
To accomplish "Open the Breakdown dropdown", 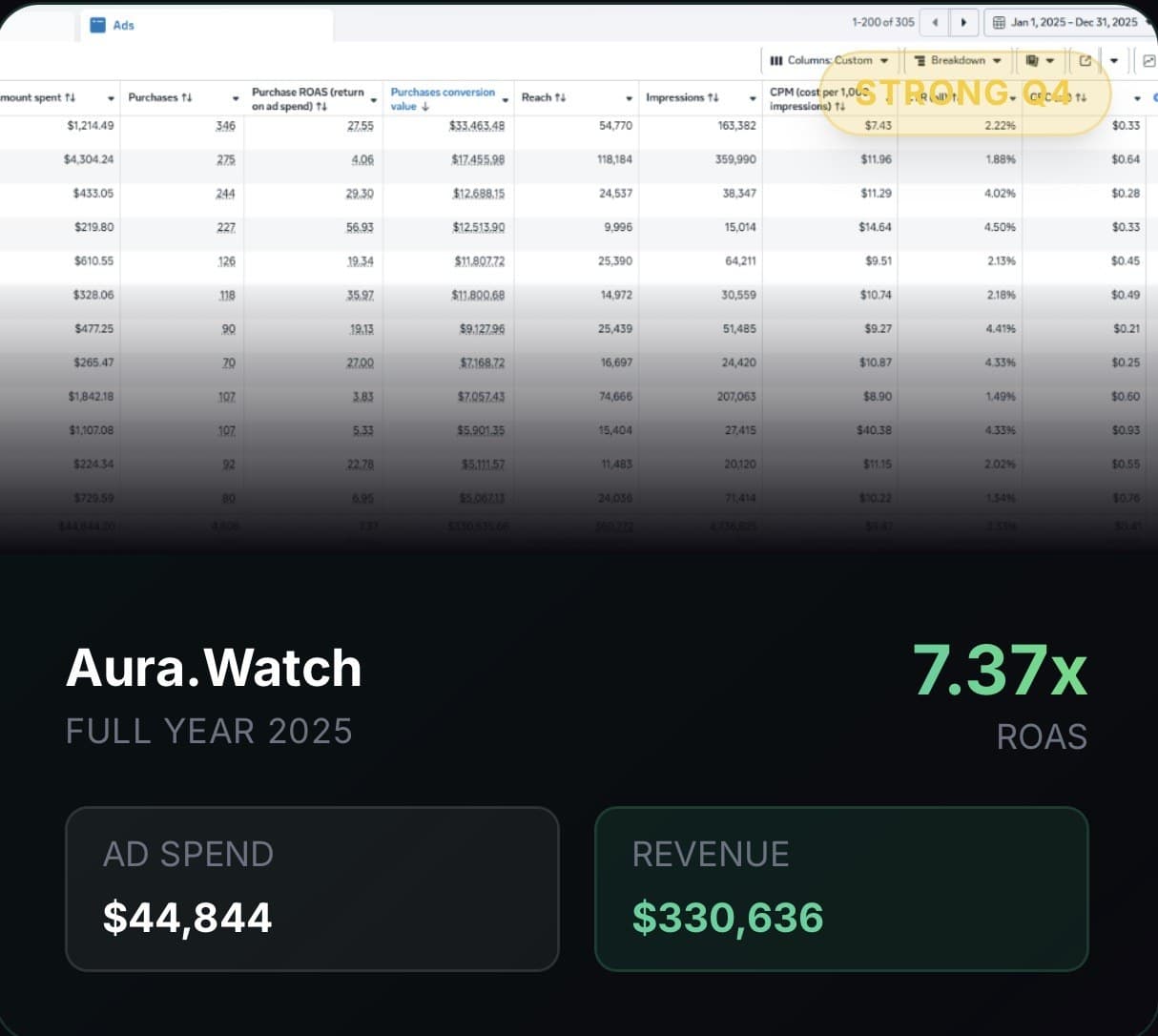I will click(958, 60).
